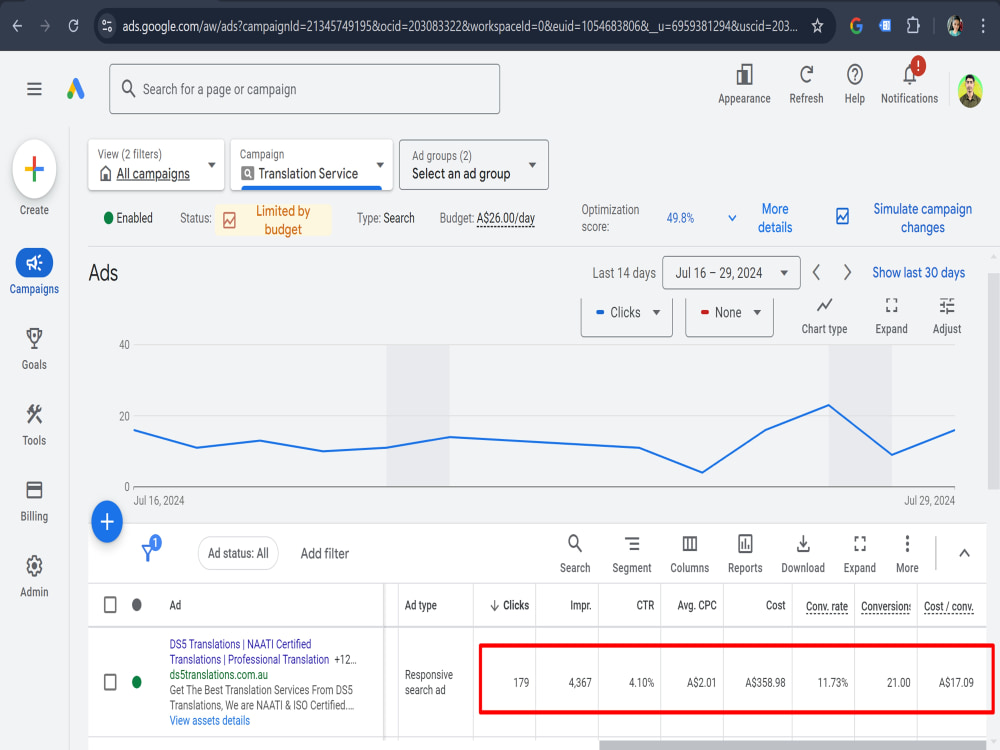Open the Goals trophy icon
Image resolution: width=1000 pixels, height=750 pixels.
pos(34,338)
